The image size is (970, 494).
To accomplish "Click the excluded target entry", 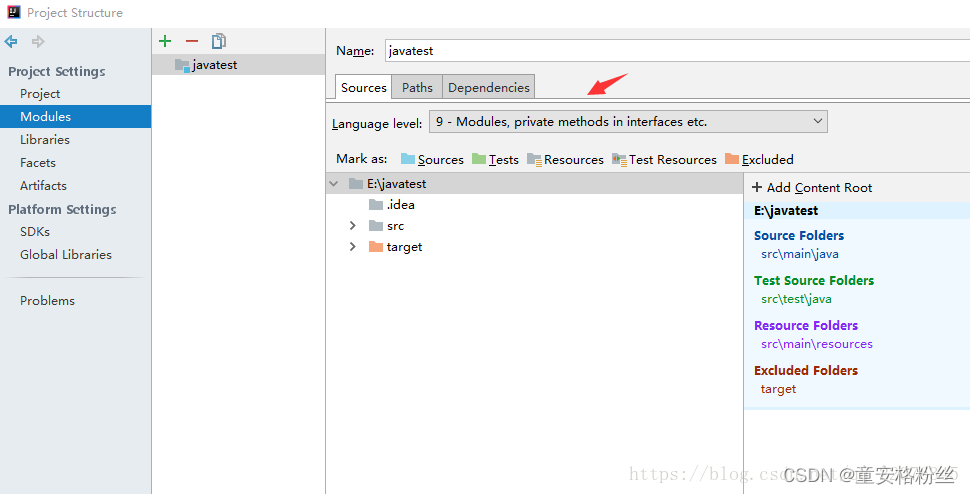I will (x=778, y=390).
